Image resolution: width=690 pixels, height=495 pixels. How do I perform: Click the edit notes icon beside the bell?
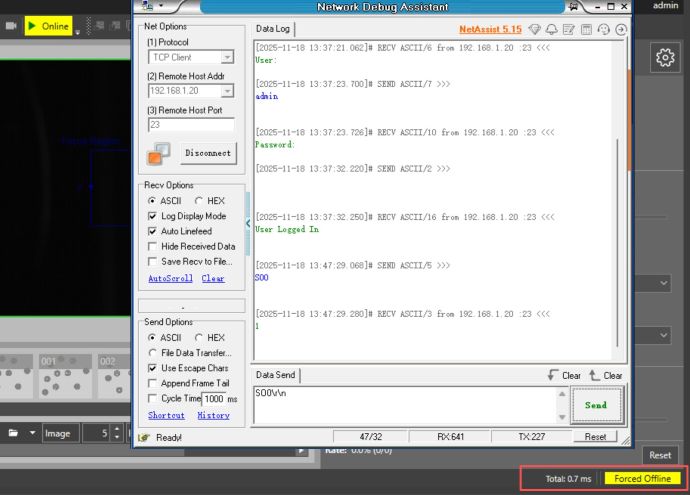tap(569, 29)
